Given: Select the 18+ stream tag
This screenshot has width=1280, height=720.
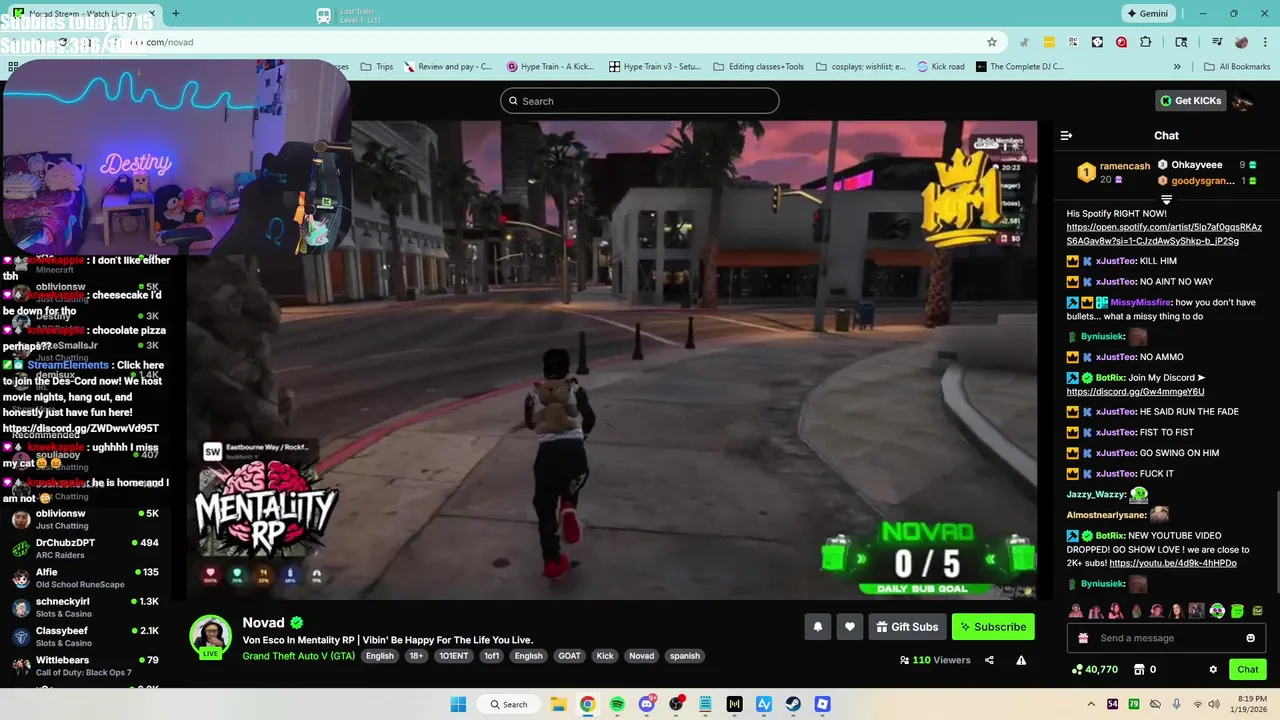Looking at the screenshot, I should click(416, 656).
